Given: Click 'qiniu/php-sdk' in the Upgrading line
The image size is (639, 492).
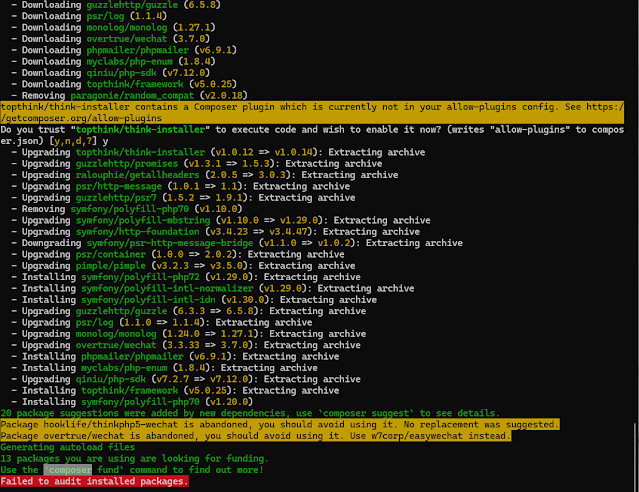Looking at the screenshot, I should (110, 380).
